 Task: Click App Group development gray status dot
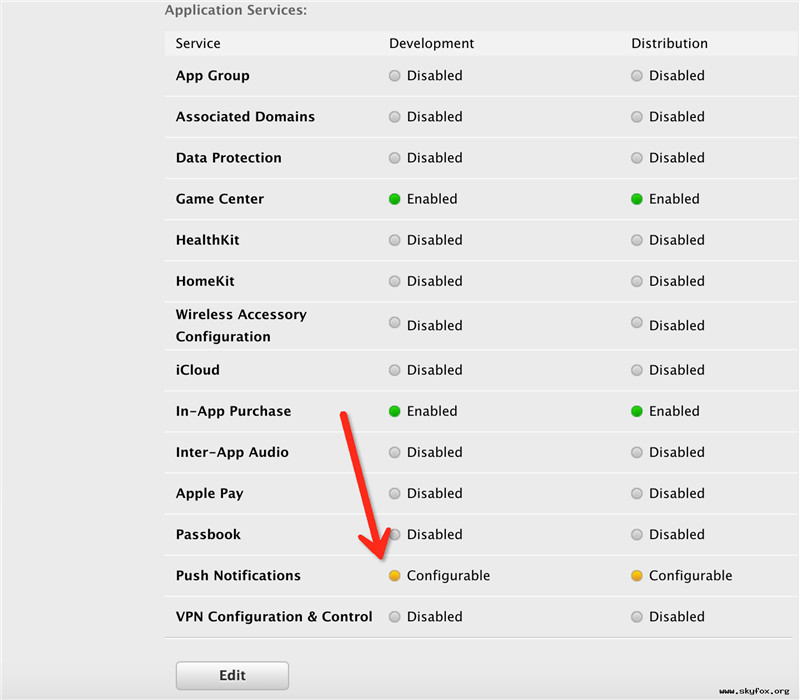[x=395, y=76]
